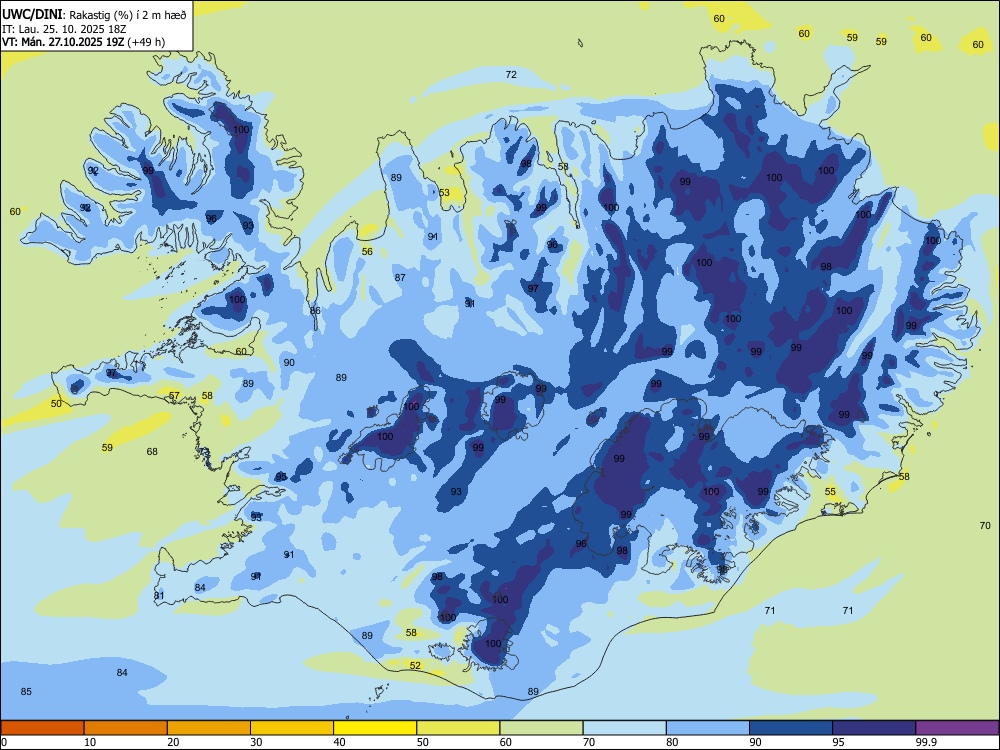Image resolution: width=1000 pixels, height=750 pixels.
Task: Click the pale green 60–70 legend swatch
Action: click(x=541, y=728)
